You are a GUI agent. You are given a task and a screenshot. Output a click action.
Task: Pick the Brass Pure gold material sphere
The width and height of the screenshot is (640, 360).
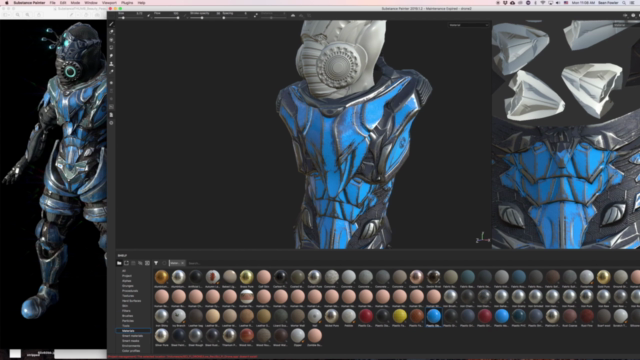[x=247, y=277]
